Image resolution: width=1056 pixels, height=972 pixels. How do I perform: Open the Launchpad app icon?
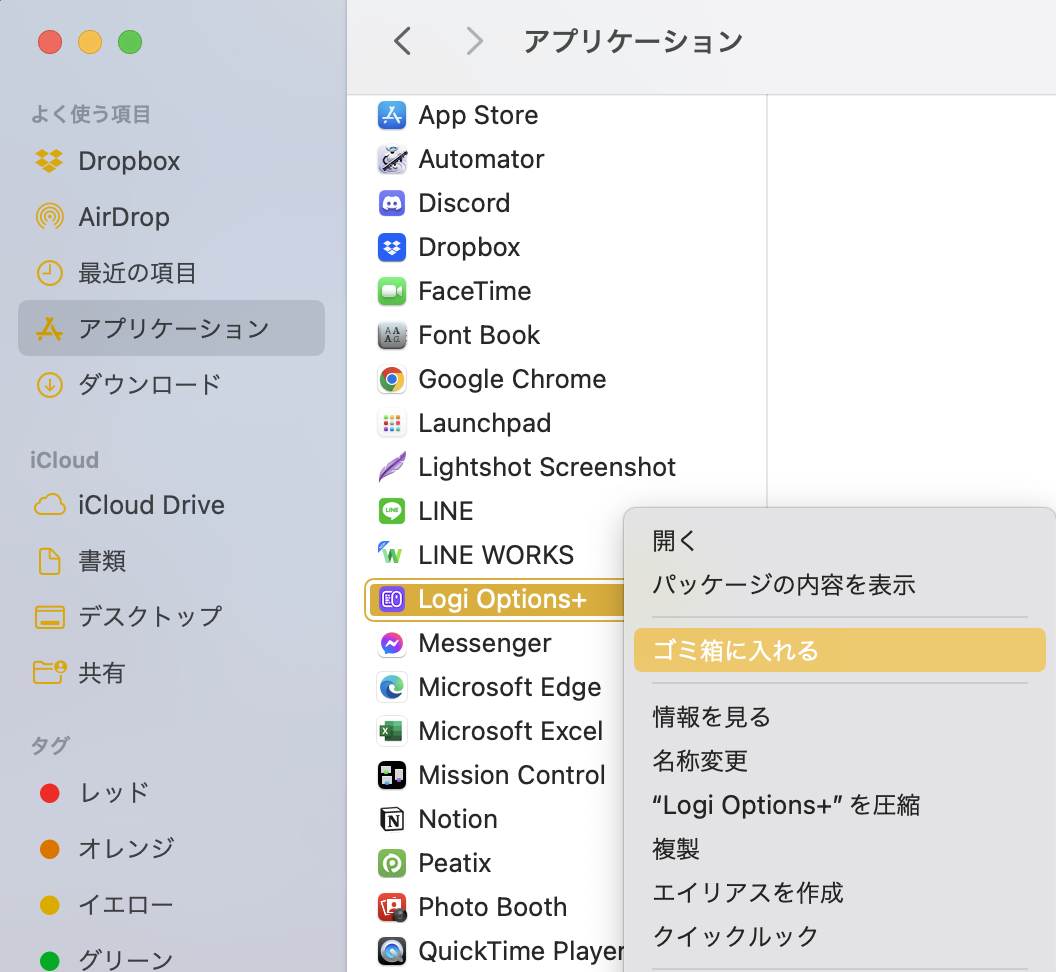(391, 423)
